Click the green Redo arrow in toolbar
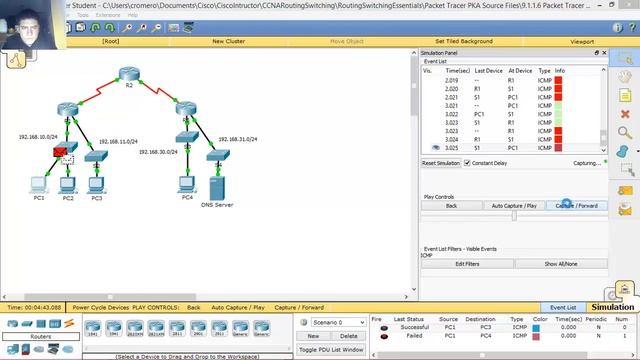 point(109,28)
